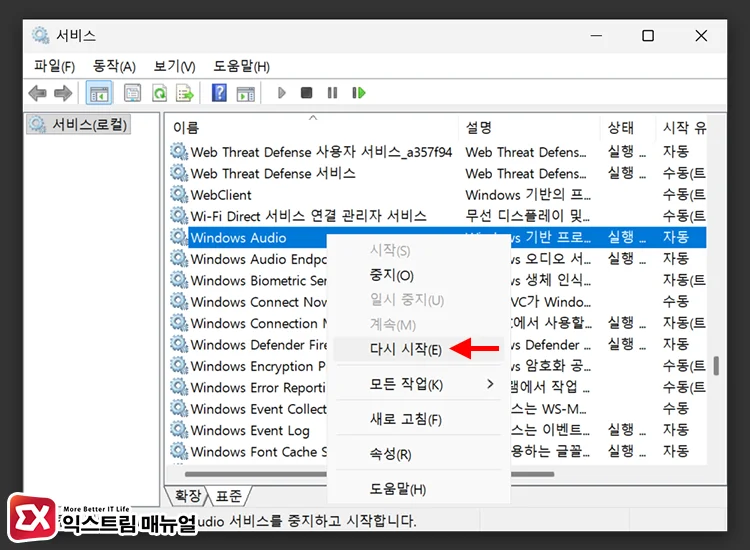Restart the service with the green toolbar icon
This screenshot has width=750, height=550.
click(359, 93)
